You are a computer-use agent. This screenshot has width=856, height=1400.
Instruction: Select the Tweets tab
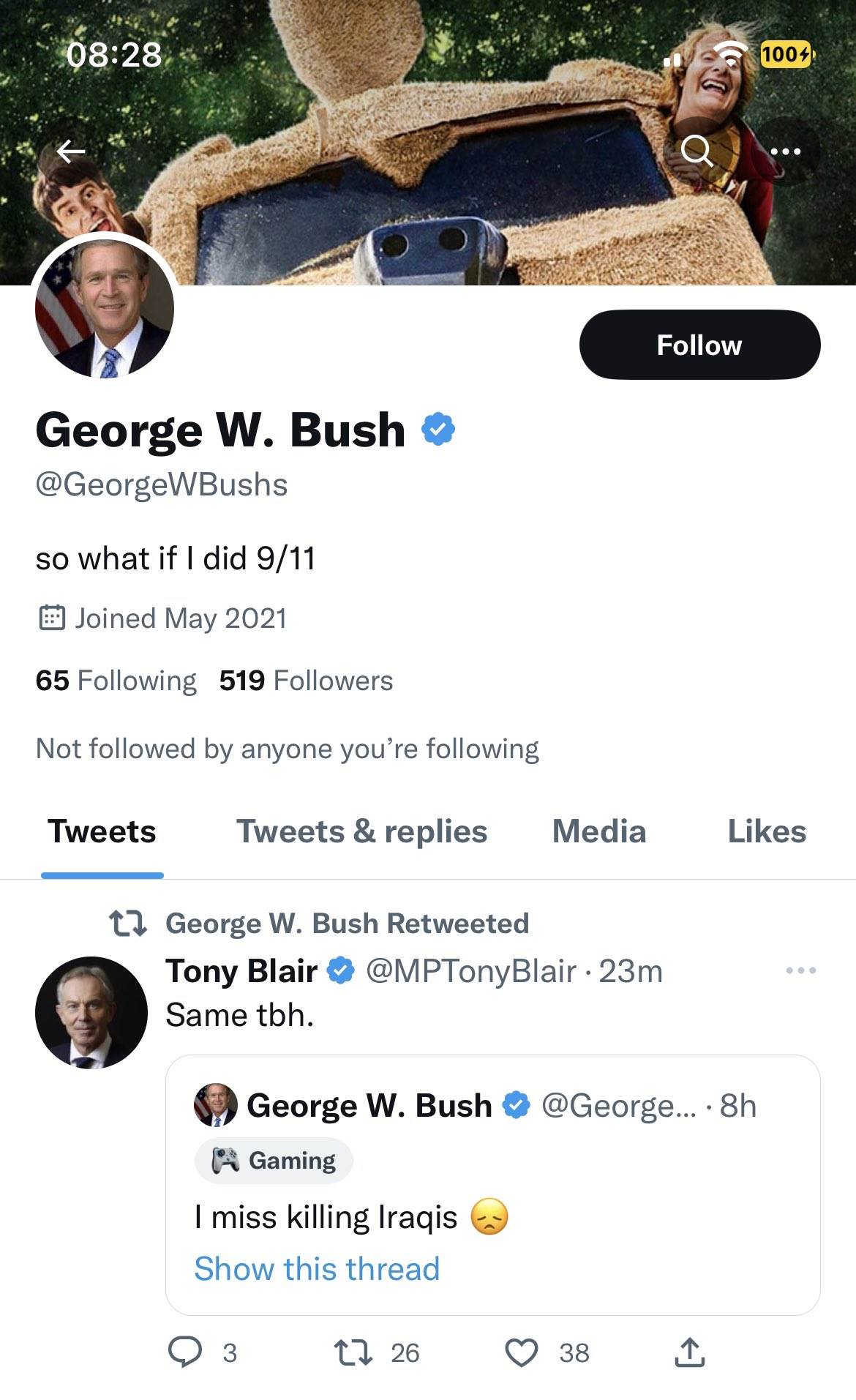click(102, 831)
